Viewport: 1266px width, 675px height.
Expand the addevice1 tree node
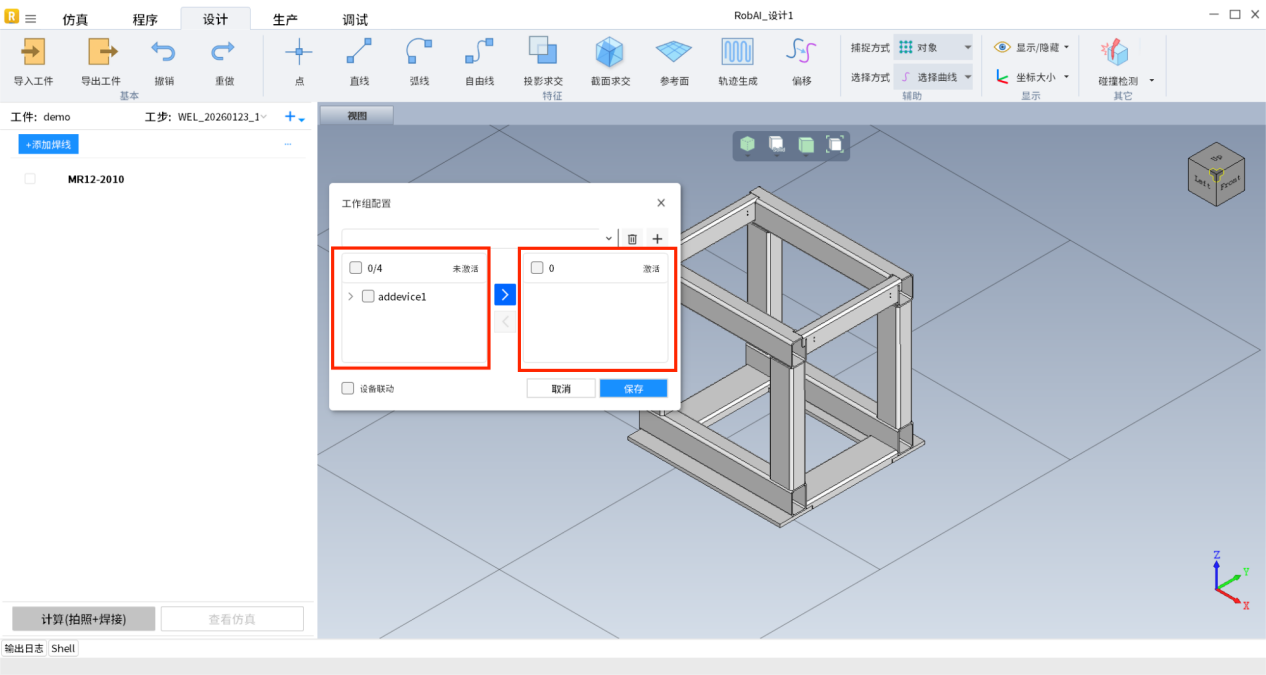(351, 296)
